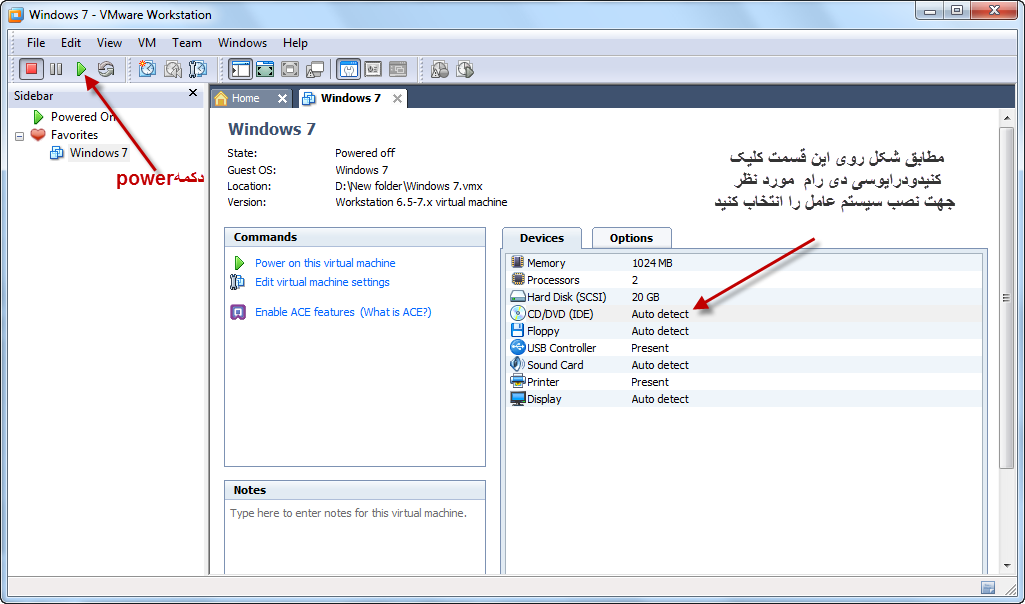Collapse the Favorites tree node
The image size is (1025, 604).
coord(20,136)
